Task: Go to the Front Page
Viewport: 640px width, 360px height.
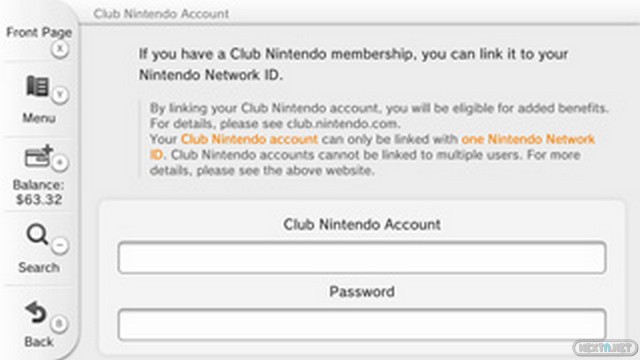Action: (39, 32)
